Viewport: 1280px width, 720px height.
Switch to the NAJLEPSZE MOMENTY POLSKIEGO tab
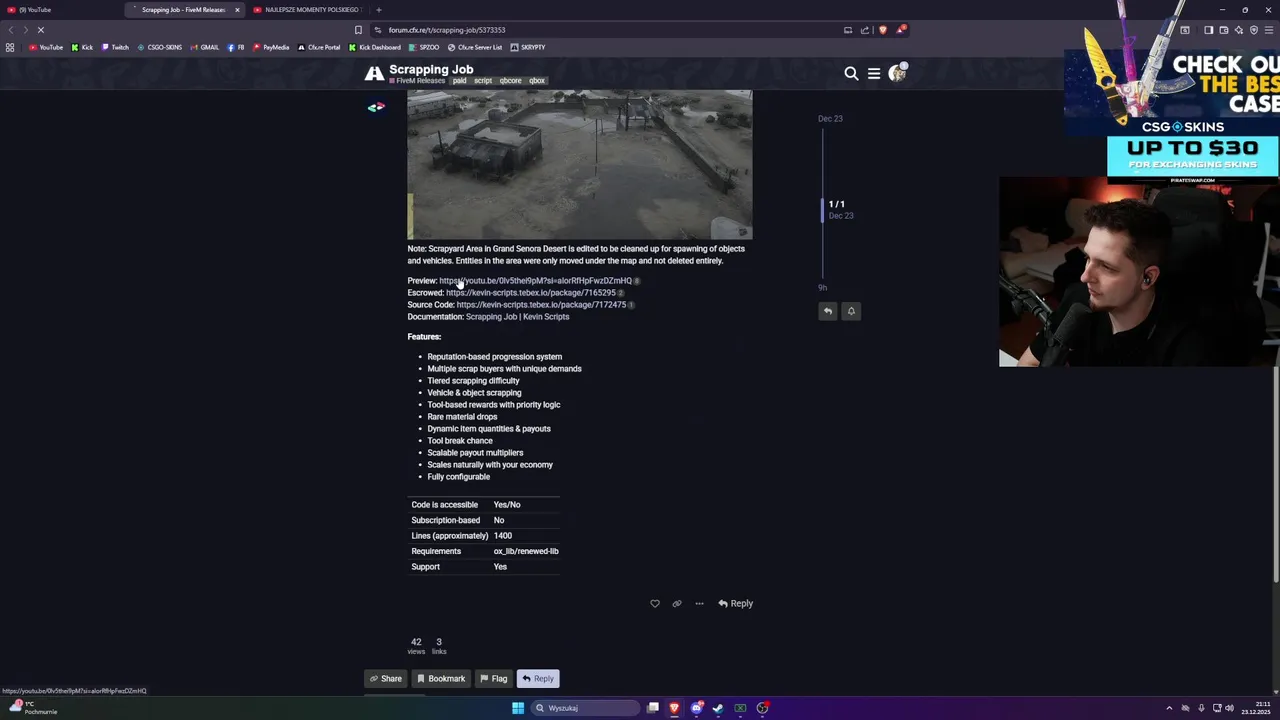coord(308,10)
